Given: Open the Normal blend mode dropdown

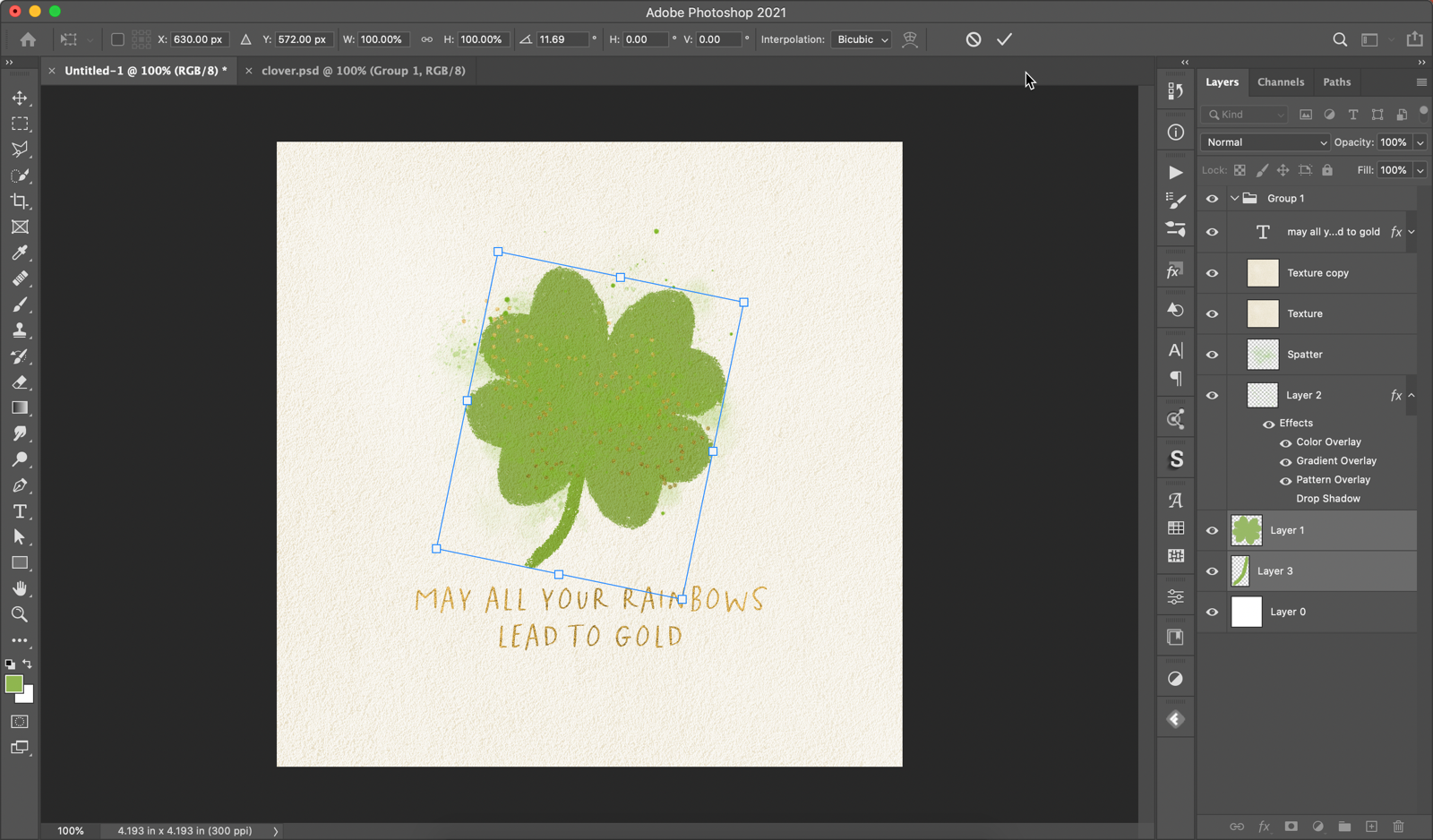Looking at the screenshot, I should click(1265, 142).
